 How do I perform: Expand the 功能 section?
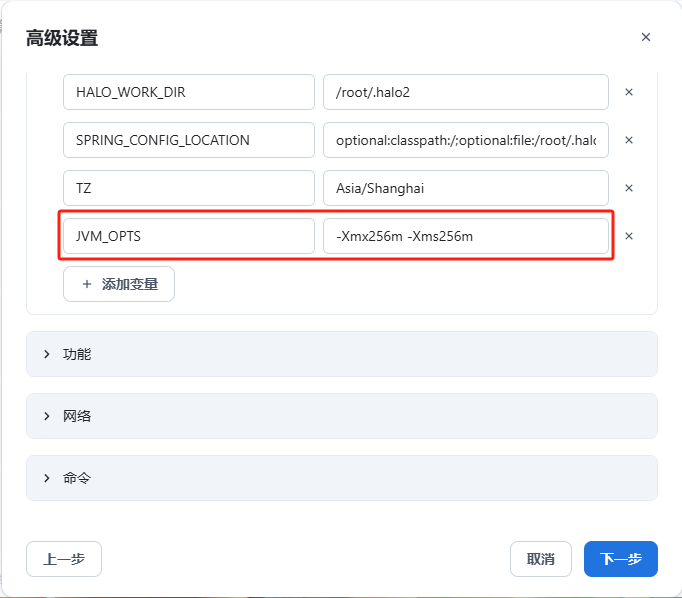pos(342,354)
